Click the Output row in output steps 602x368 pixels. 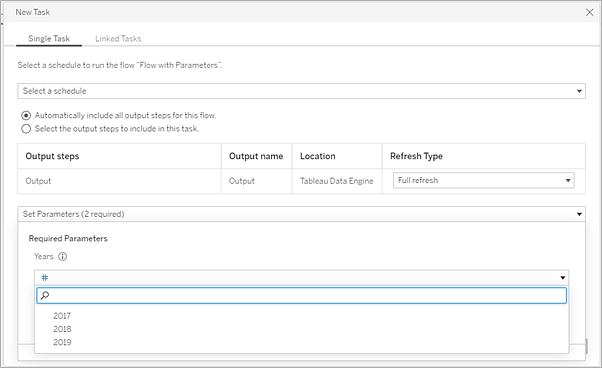pos(301,181)
